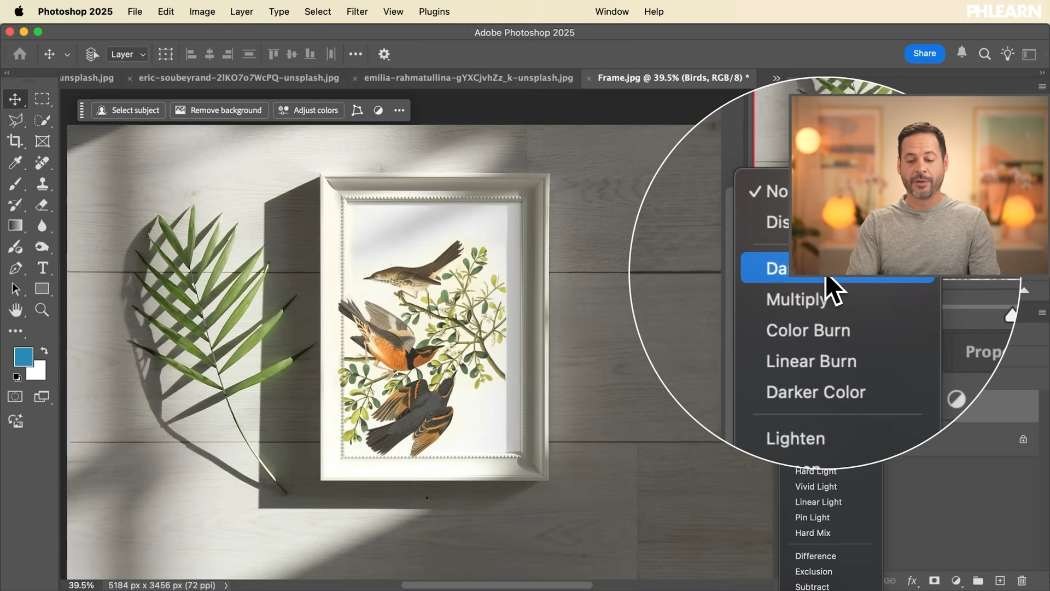Click the create new layer plus icon
Image resolution: width=1050 pixels, height=591 pixels.
pyautogui.click(x=1000, y=580)
